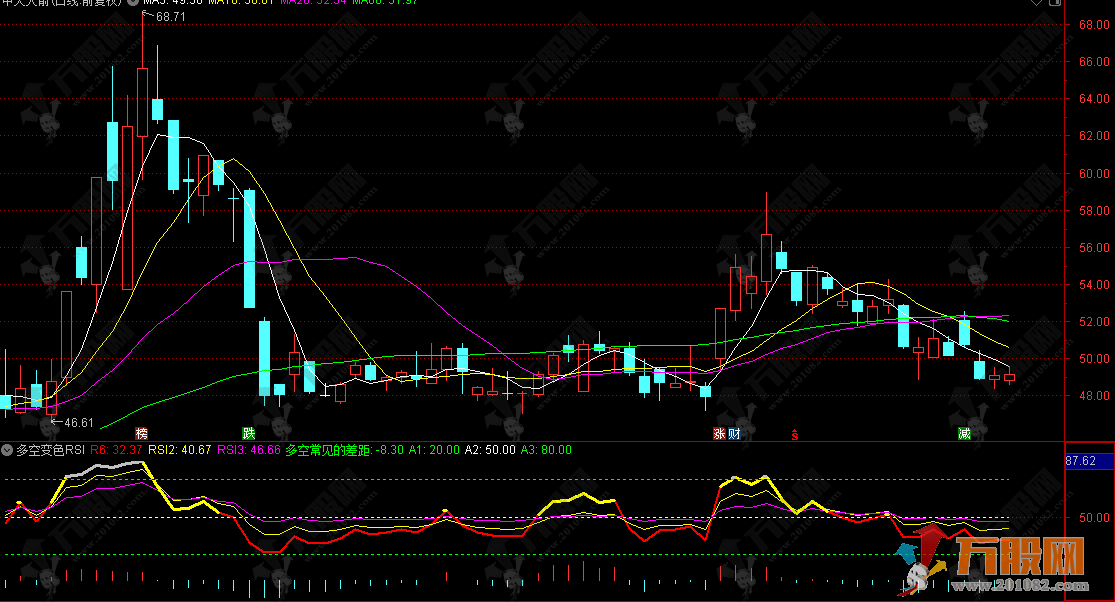Screen dimensions: 1115x602
Task: Open settings icon beside 多空变色RSI
Action: (8, 451)
